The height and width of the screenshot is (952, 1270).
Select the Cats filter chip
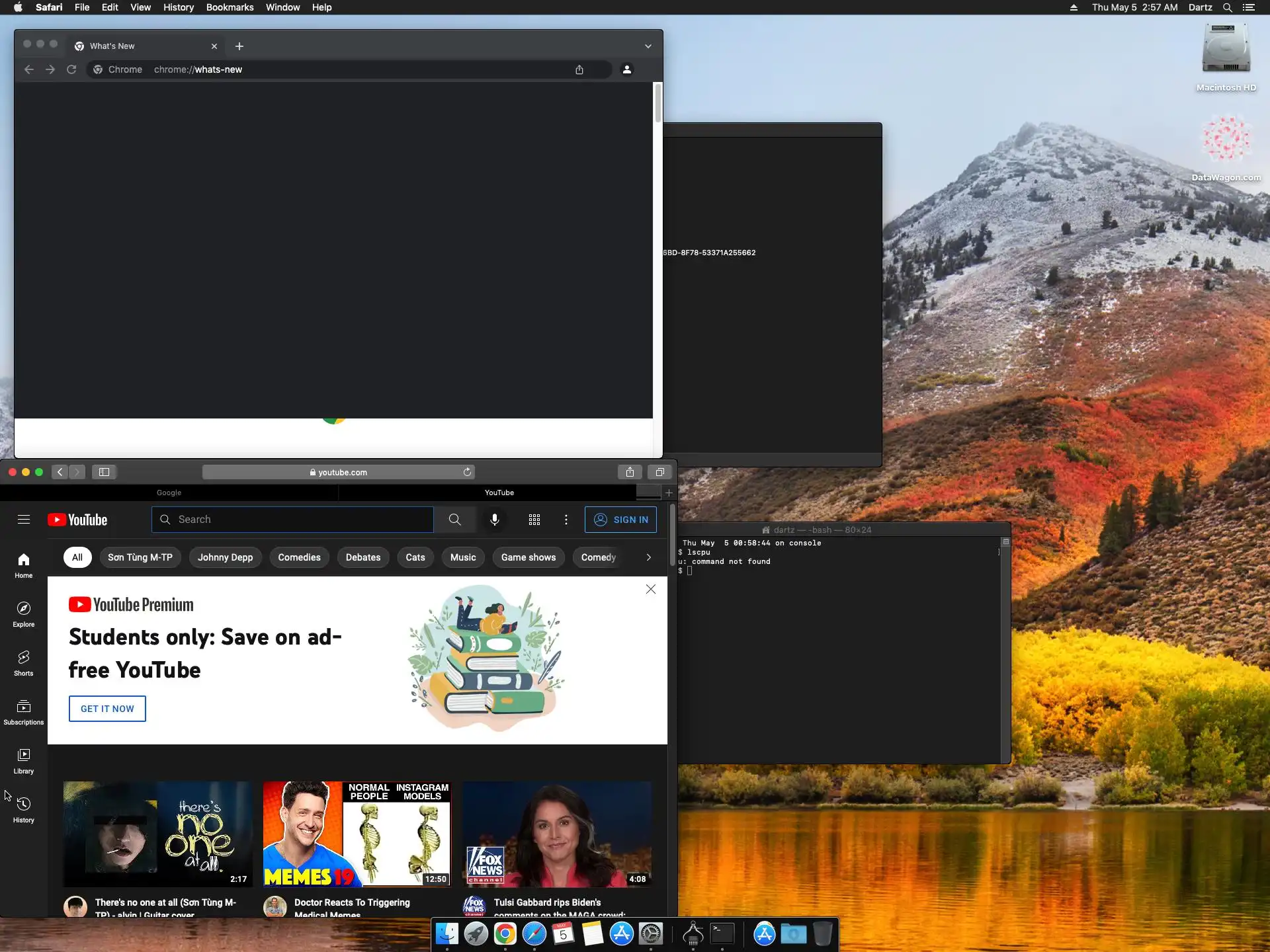click(x=415, y=557)
